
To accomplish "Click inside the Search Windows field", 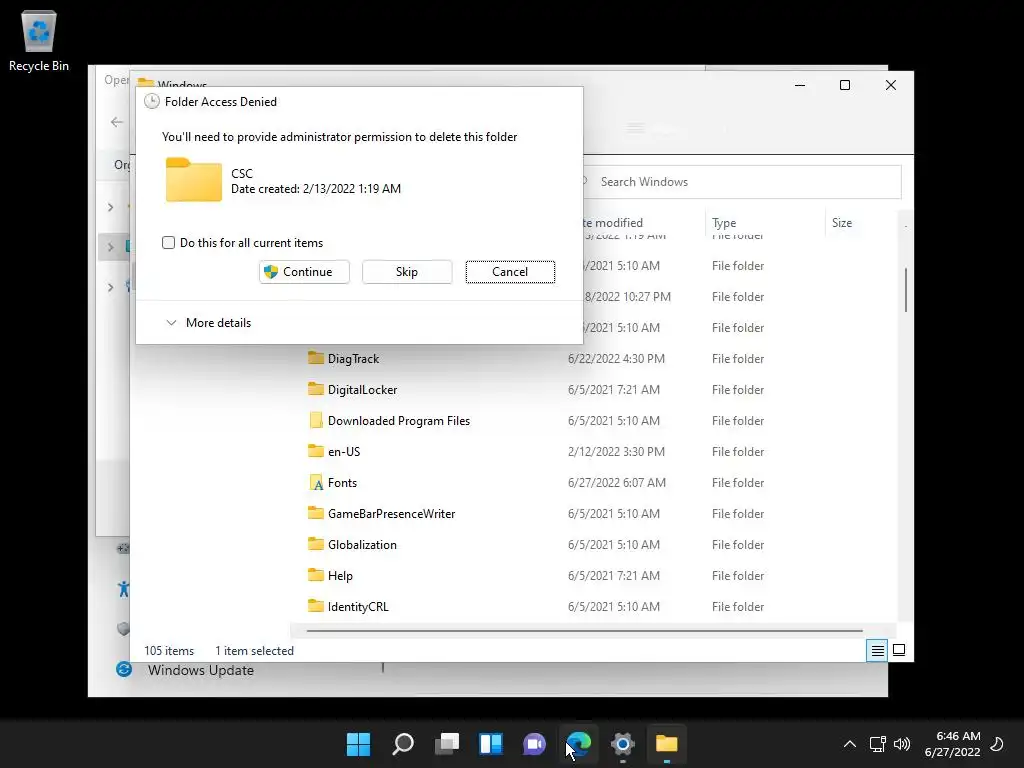I will tap(741, 182).
